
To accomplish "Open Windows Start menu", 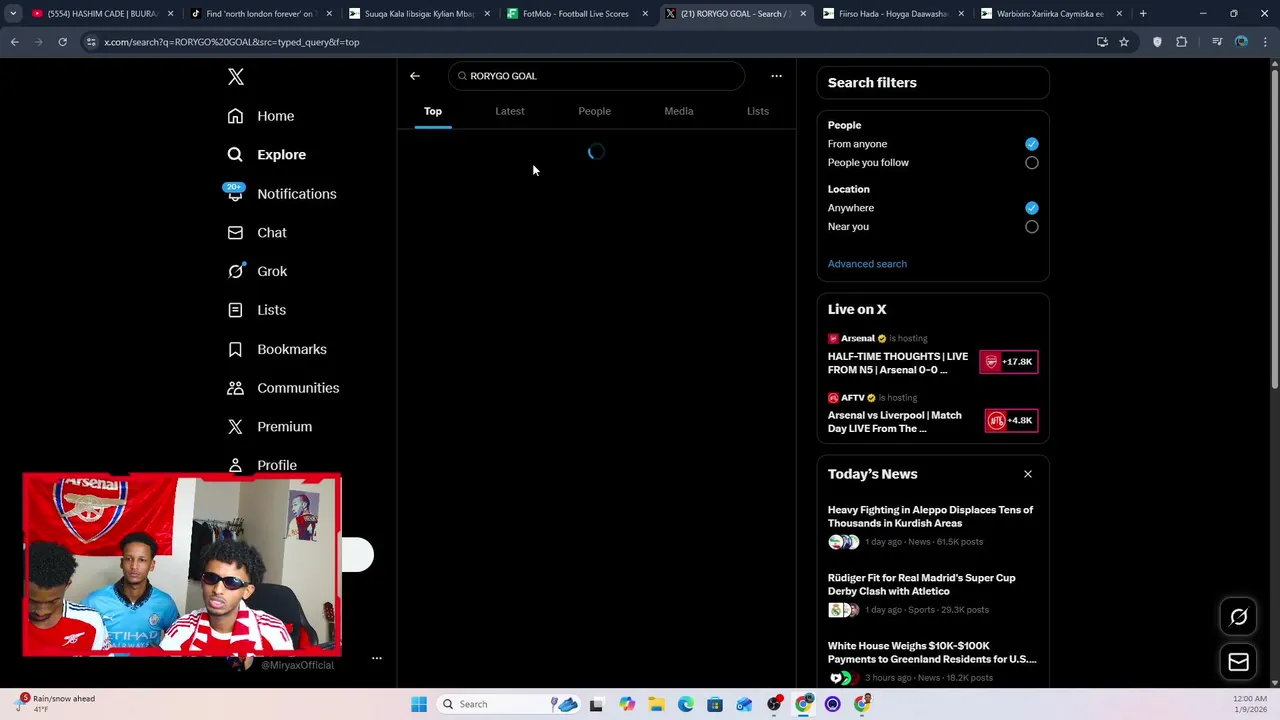I will click(419, 704).
